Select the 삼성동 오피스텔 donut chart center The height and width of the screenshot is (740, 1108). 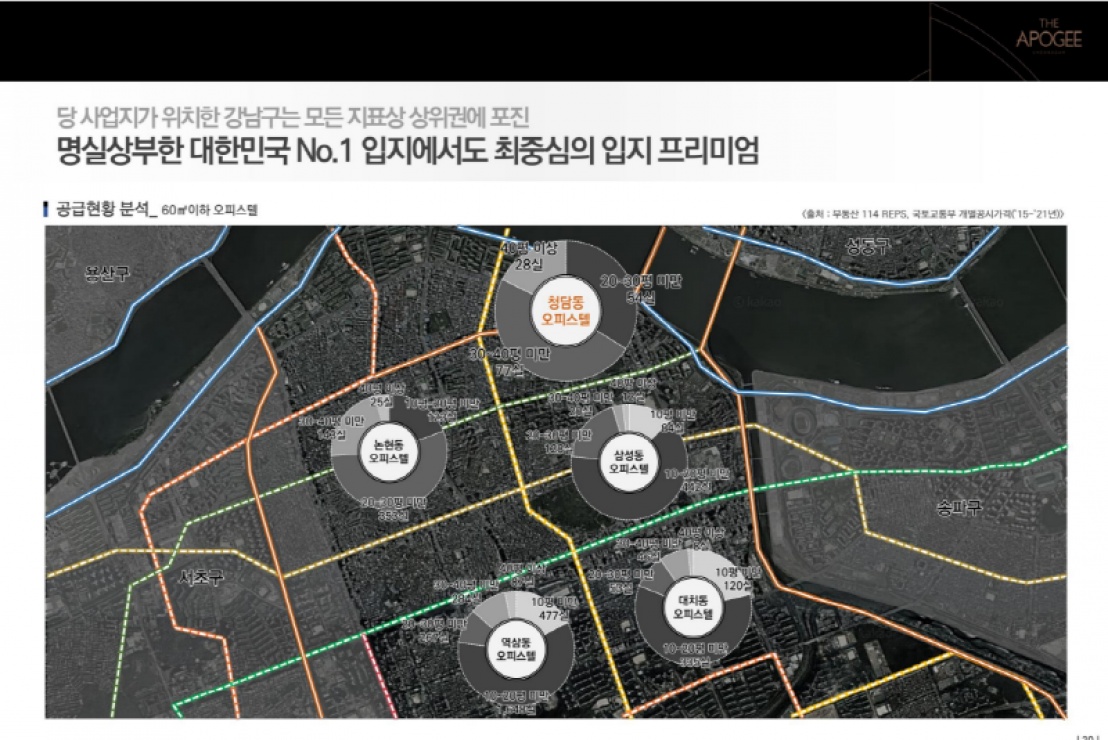(x=629, y=461)
